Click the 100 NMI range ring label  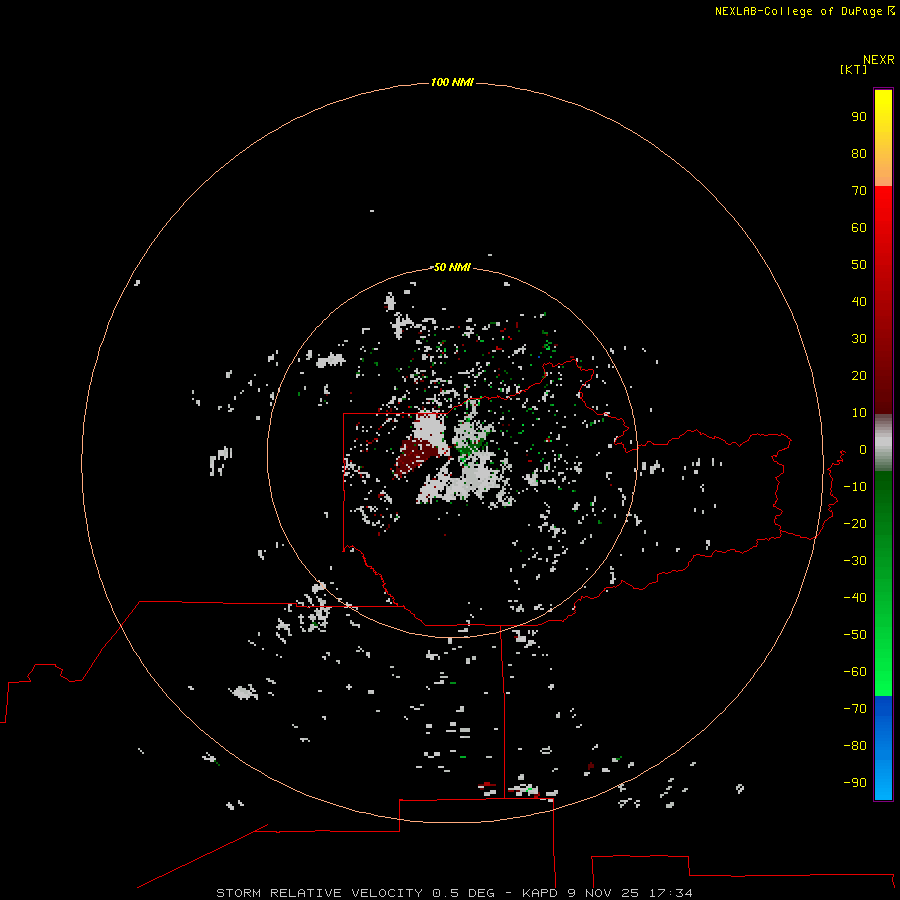pyautogui.click(x=452, y=82)
